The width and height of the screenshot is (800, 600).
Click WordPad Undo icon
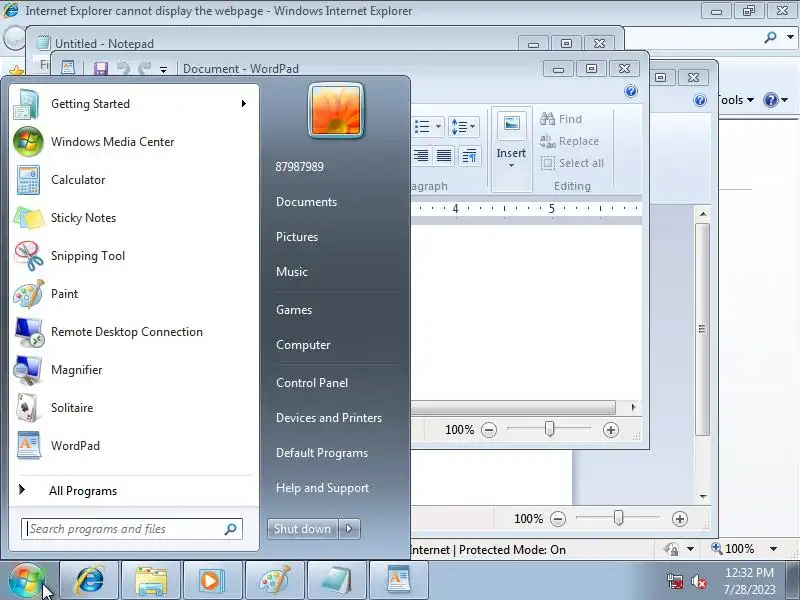click(122, 68)
